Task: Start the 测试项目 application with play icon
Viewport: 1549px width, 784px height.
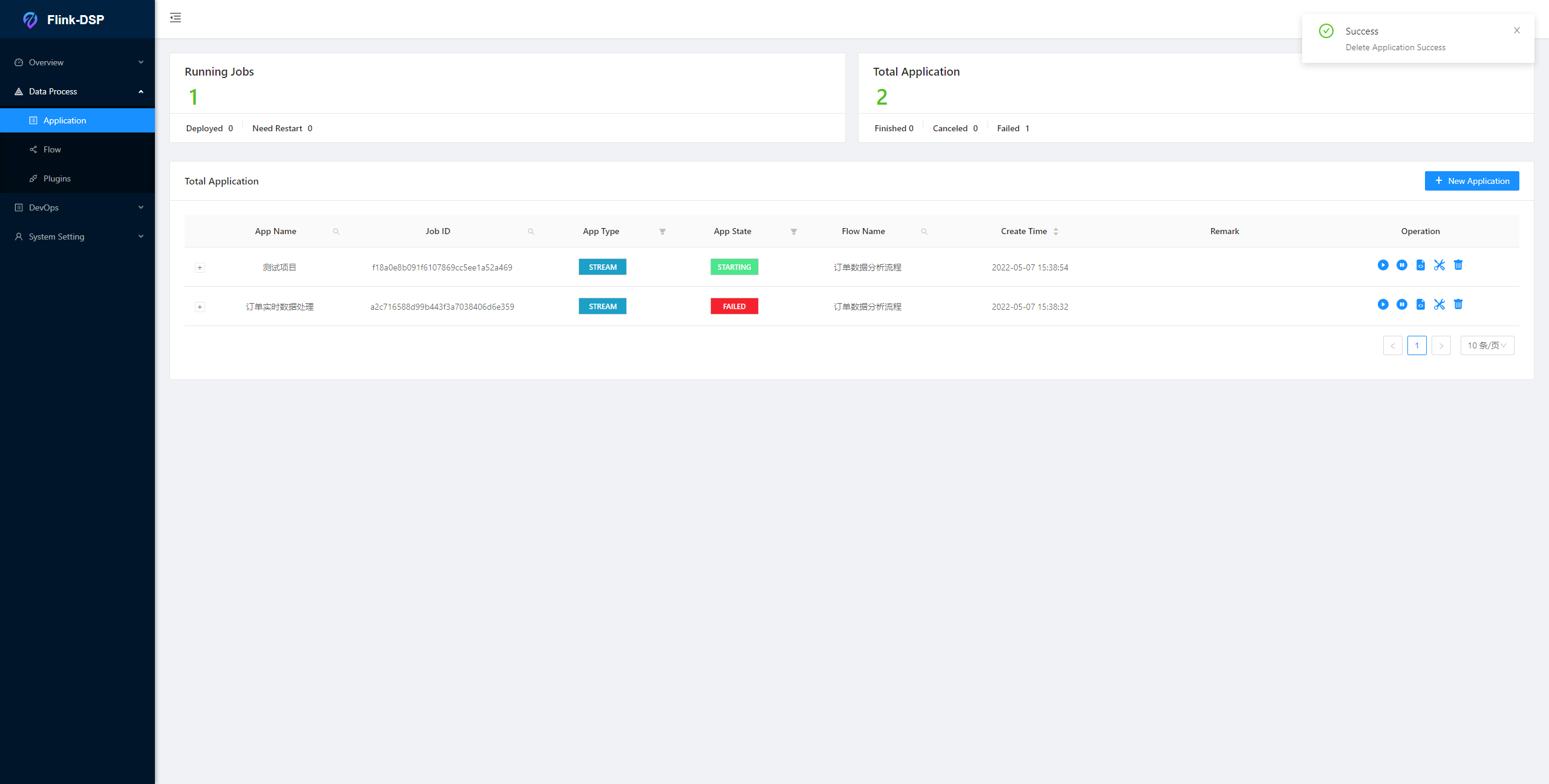Action: click(x=1383, y=265)
